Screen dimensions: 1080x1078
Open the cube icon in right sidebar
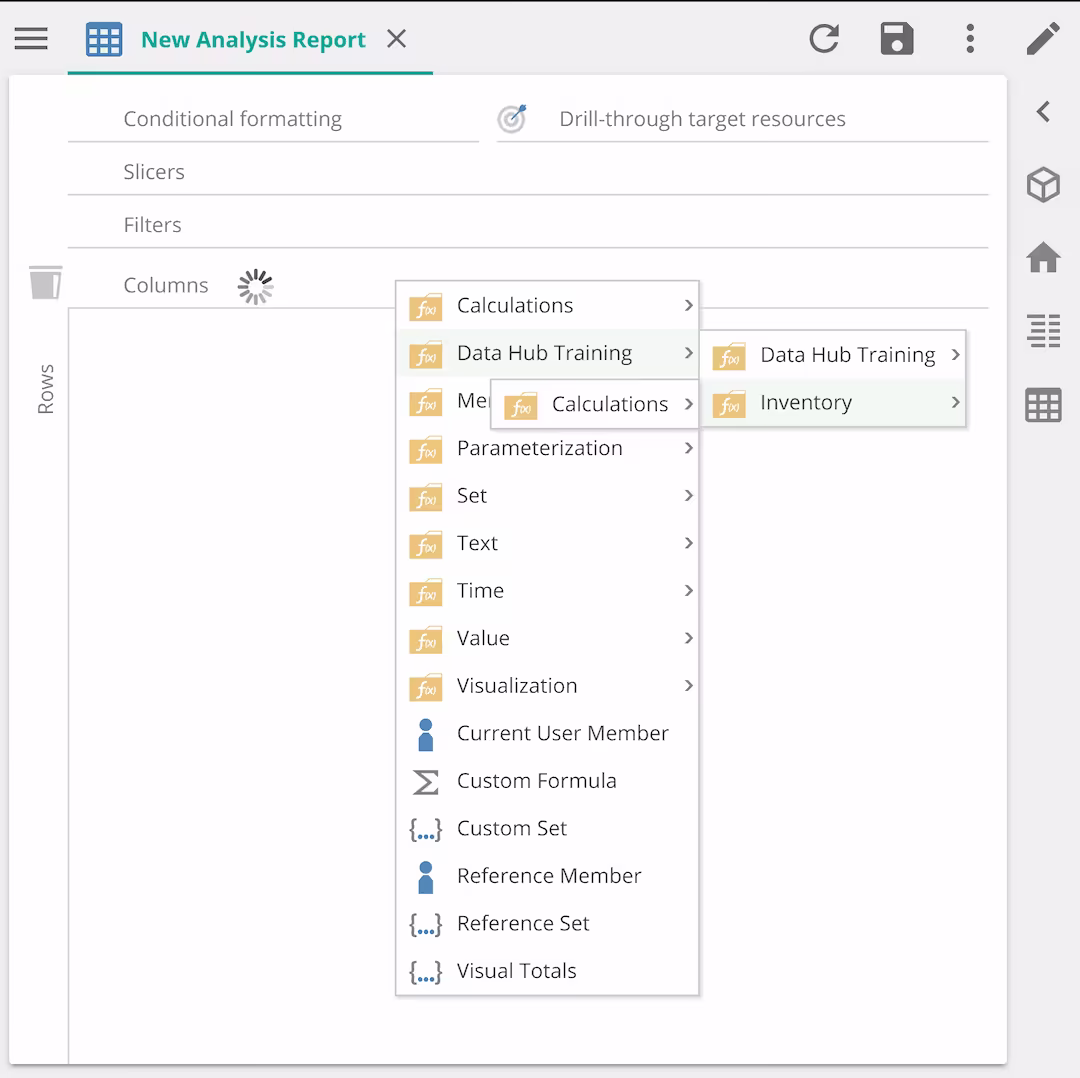coord(1043,185)
